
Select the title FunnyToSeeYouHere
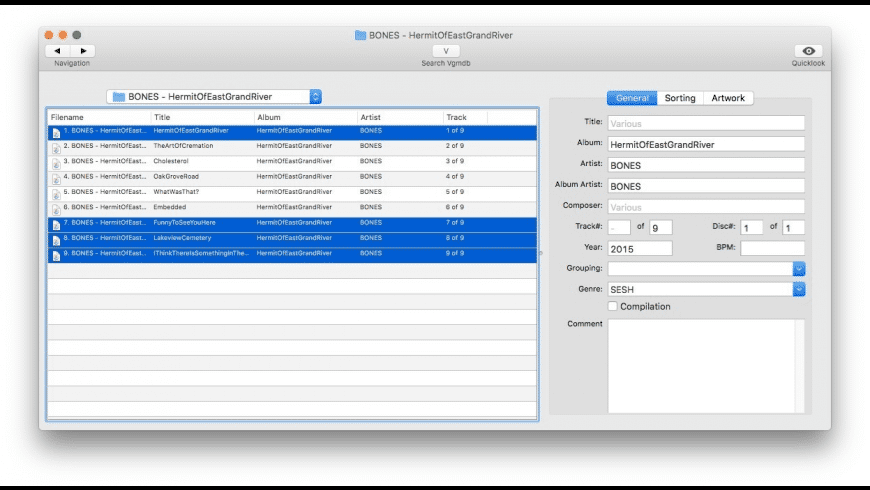[x=184, y=223]
